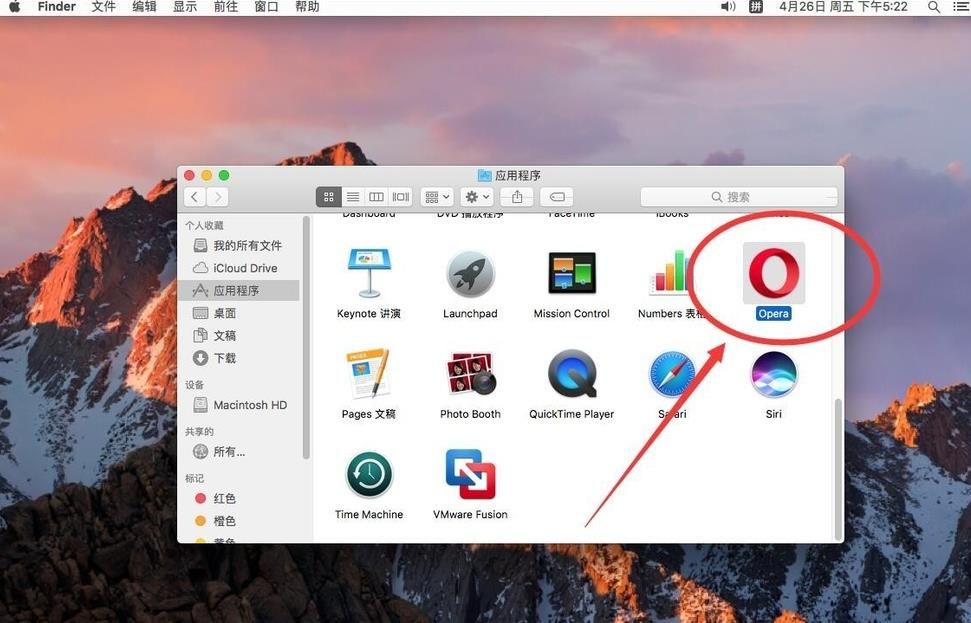
Task: Click the sidebar vertical scrollbar
Action: tap(306, 338)
